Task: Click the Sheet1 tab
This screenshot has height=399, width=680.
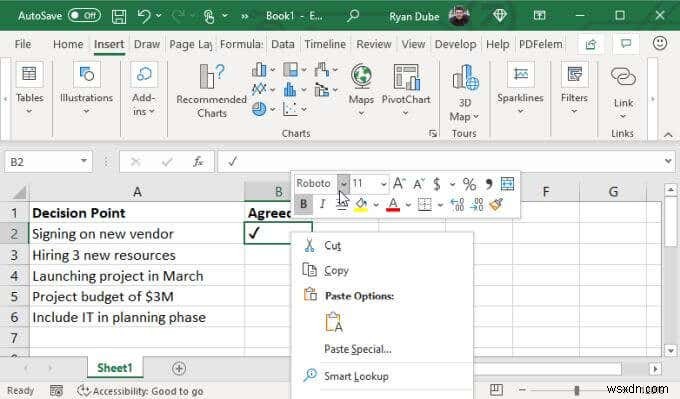Action: (114, 368)
